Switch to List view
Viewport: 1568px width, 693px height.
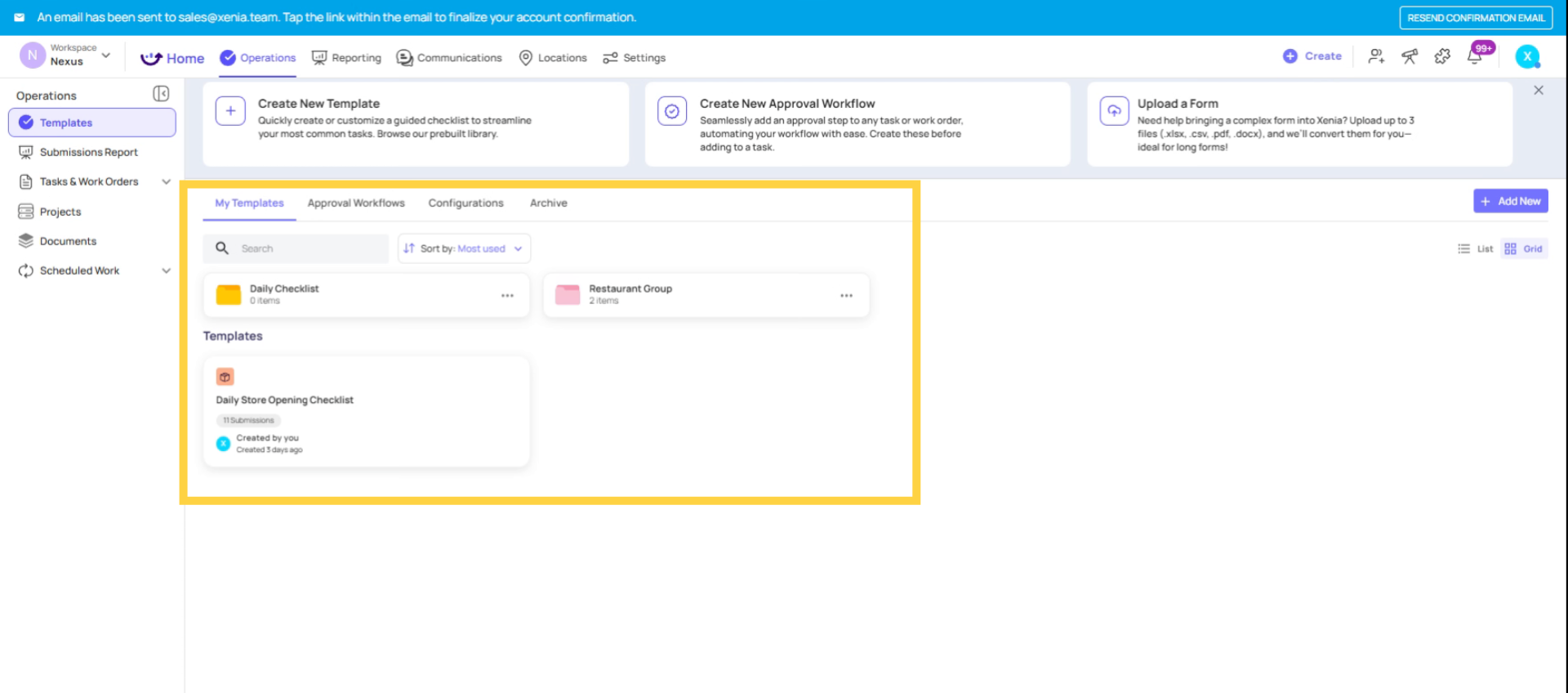coord(1476,248)
